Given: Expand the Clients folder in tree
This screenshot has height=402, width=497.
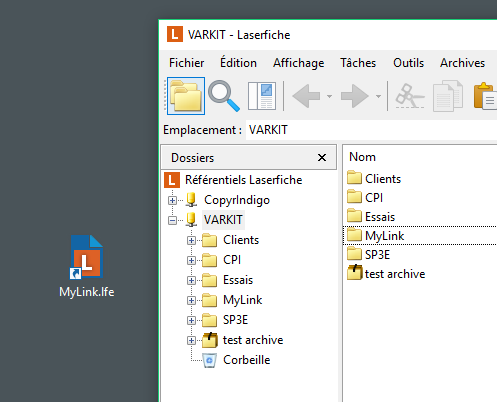Looking at the screenshot, I should pos(191,240).
